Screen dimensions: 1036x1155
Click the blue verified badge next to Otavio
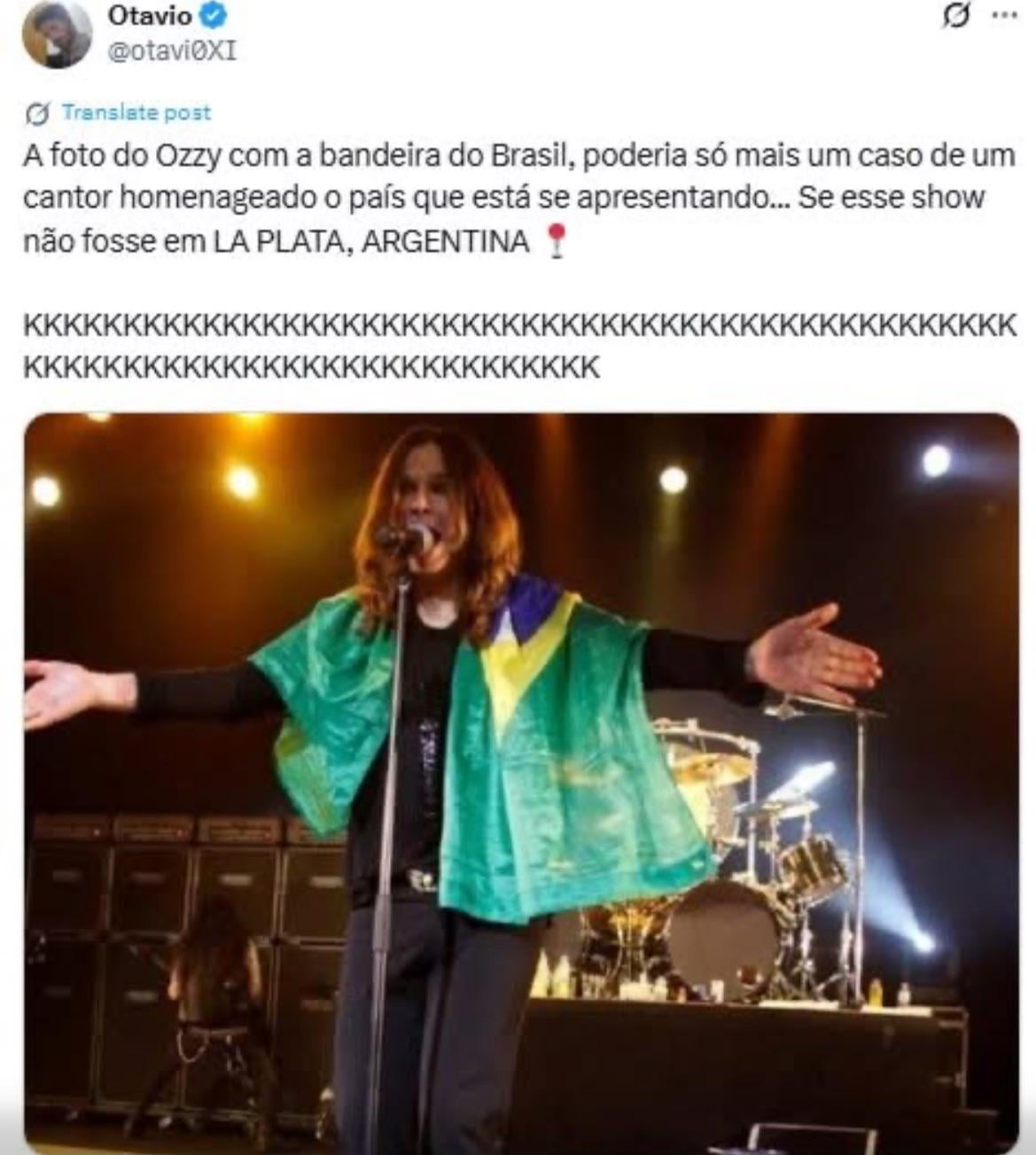click(214, 16)
